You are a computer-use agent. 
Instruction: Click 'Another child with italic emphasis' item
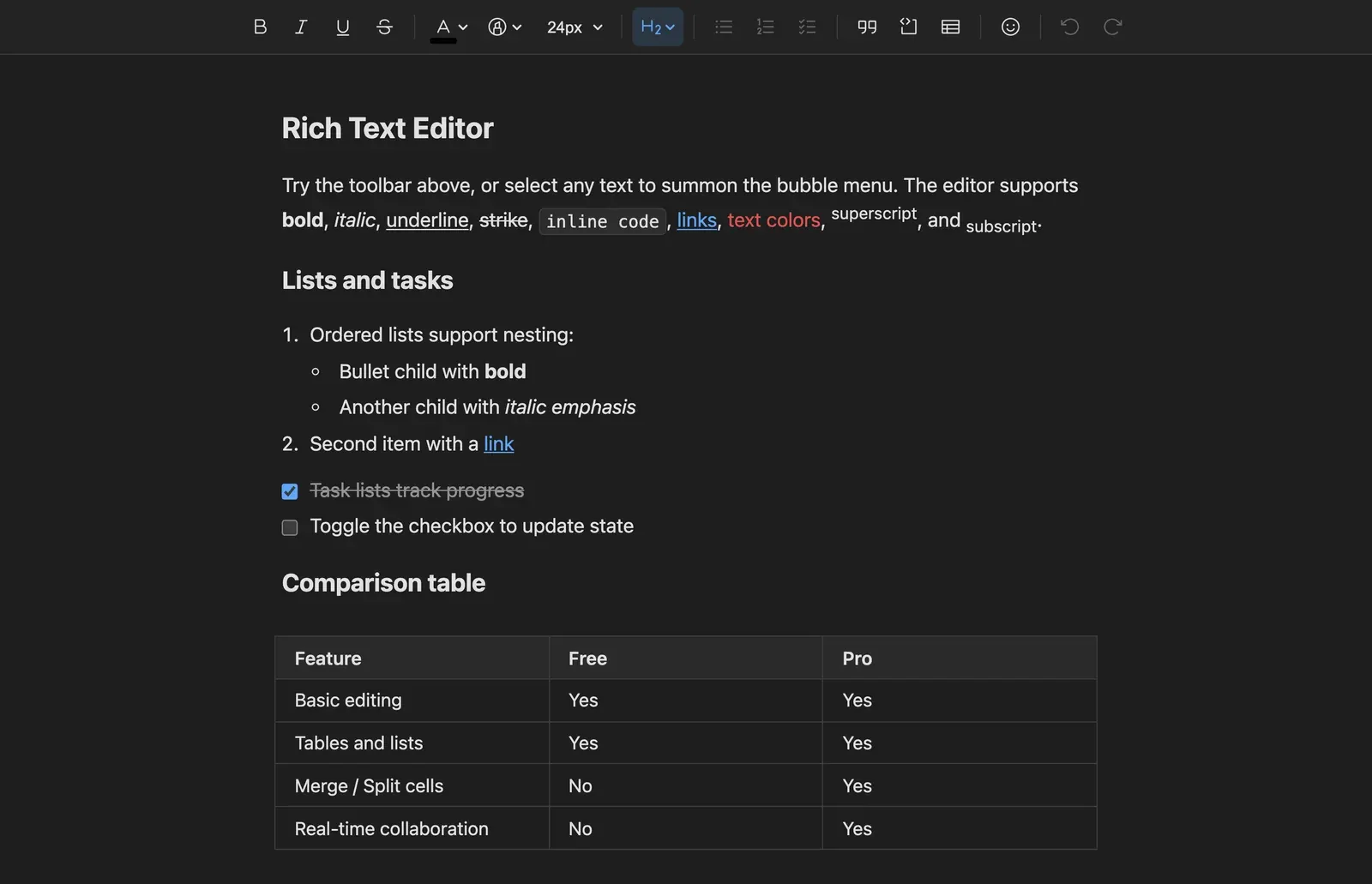[x=487, y=407]
